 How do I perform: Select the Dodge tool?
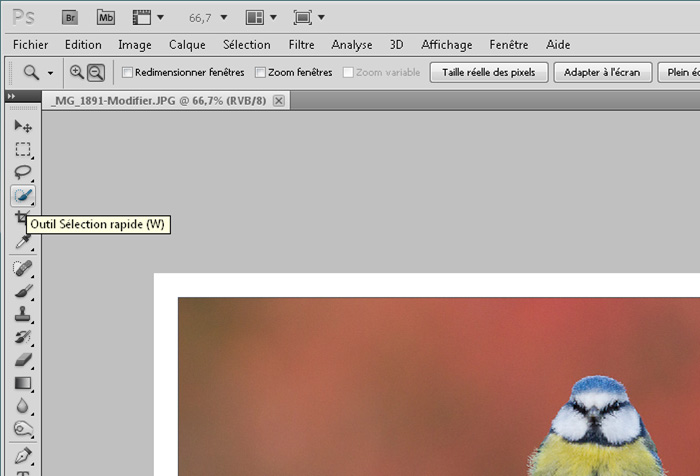click(23, 429)
